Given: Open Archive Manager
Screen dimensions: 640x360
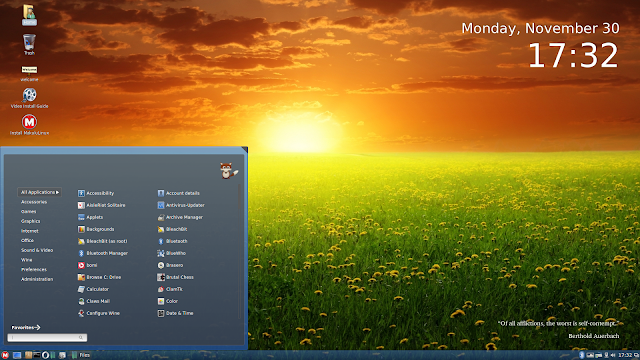Looking at the screenshot, I should tap(180, 217).
